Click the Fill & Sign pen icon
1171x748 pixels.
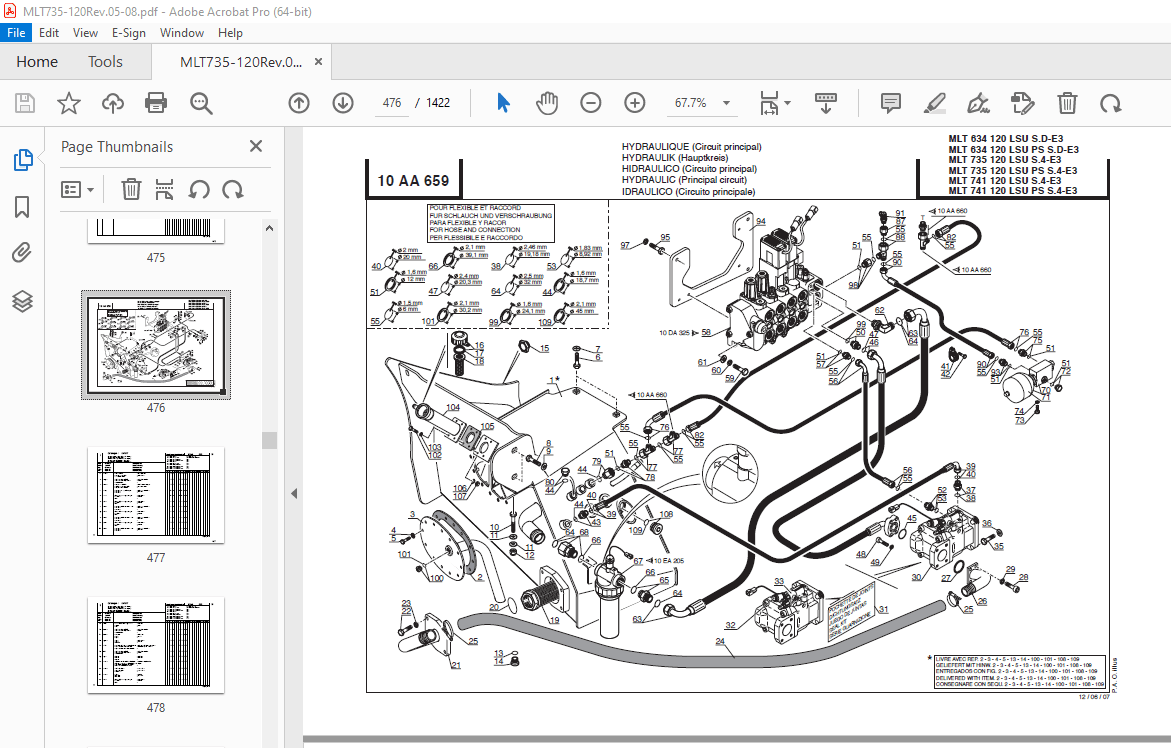[978, 102]
